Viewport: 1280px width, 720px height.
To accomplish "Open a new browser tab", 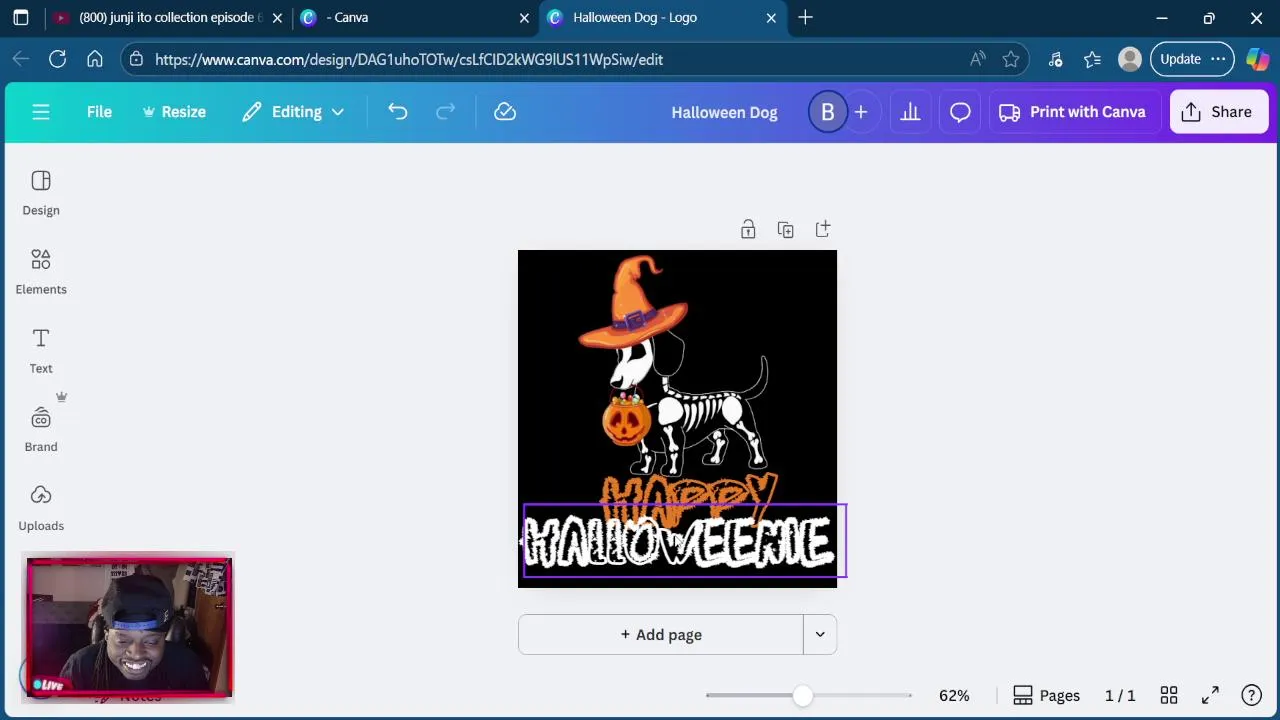I will 806,17.
